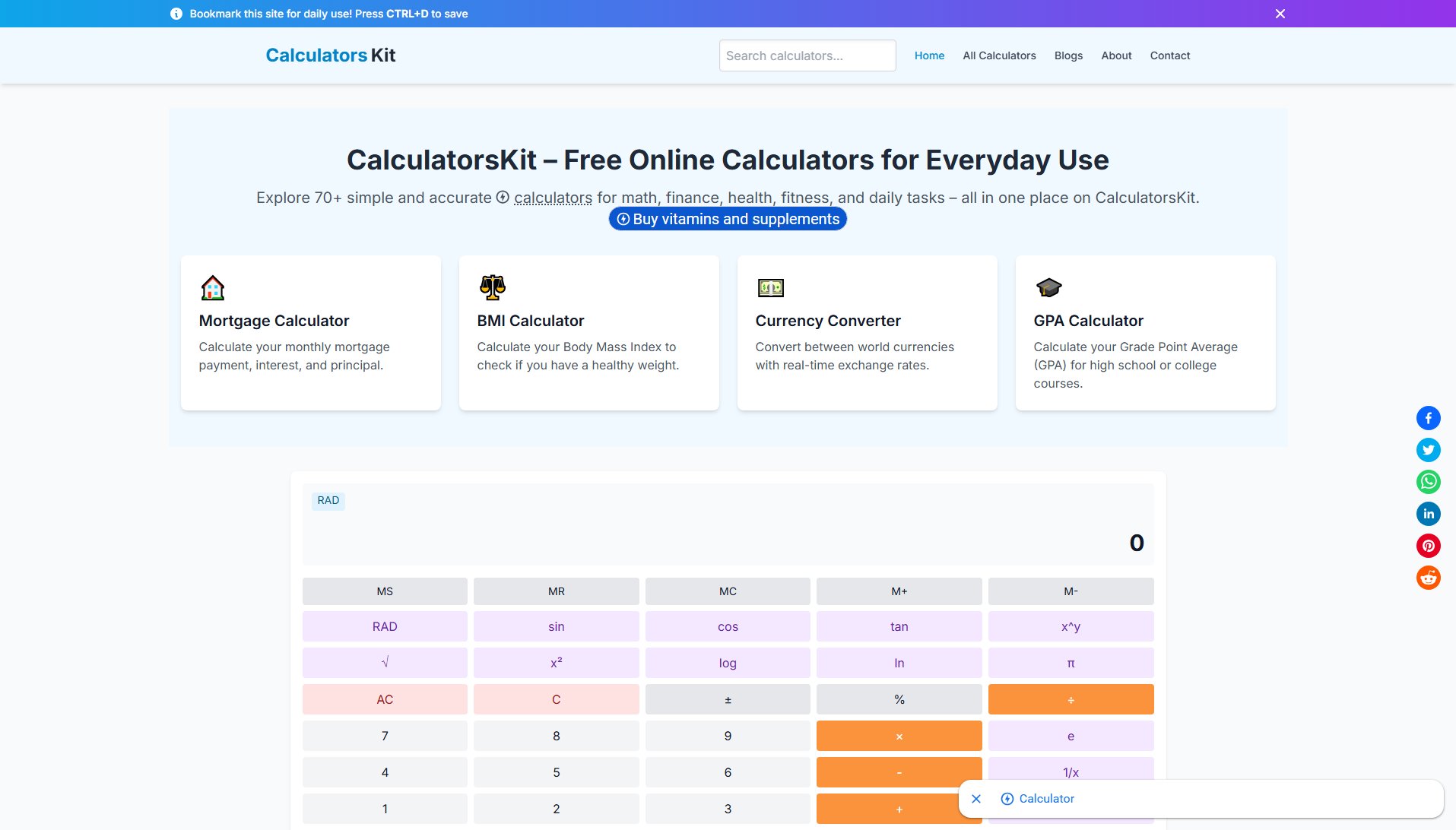The width and height of the screenshot is (1456, 830).
Task: Share on Pinterest icon
Action: tap(1428, 546)
